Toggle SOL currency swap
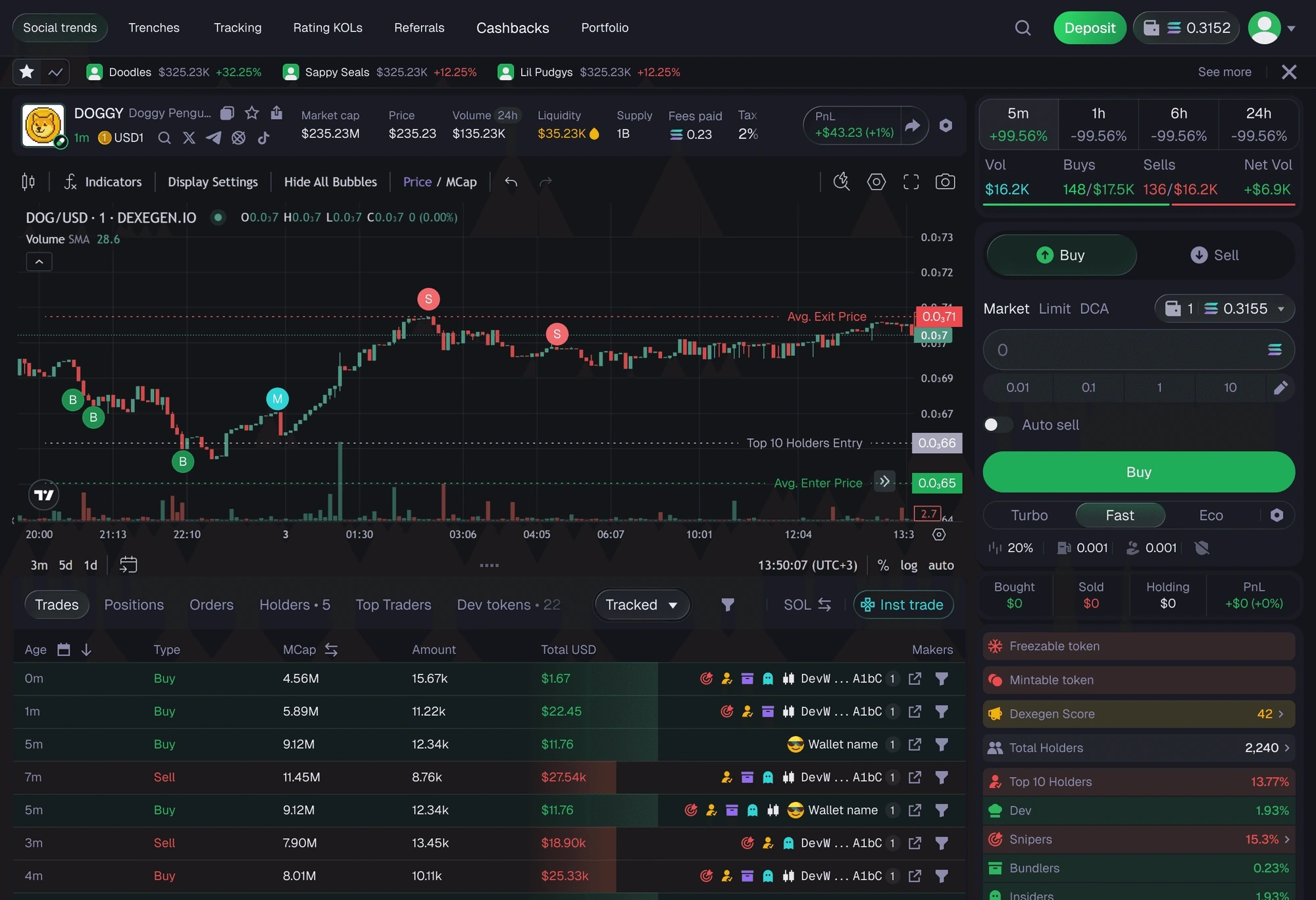Screen dimensions: 1316x900 807,605
